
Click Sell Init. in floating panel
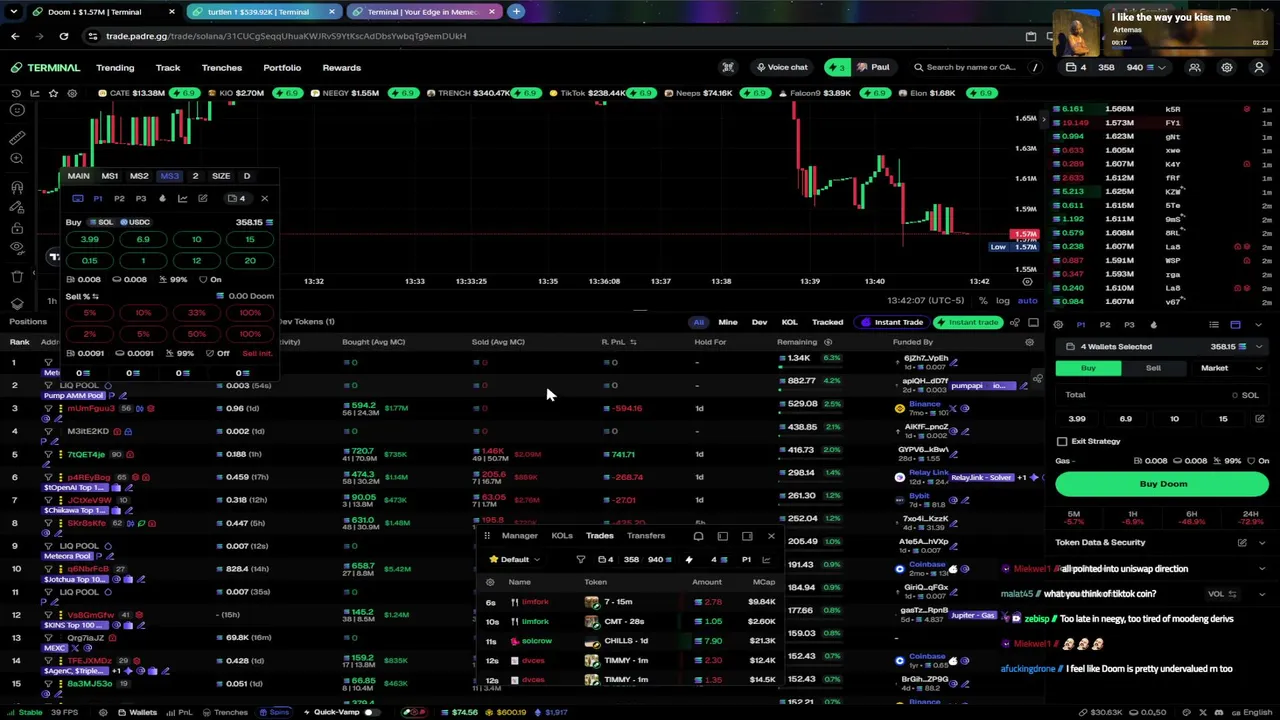(257, 354)
